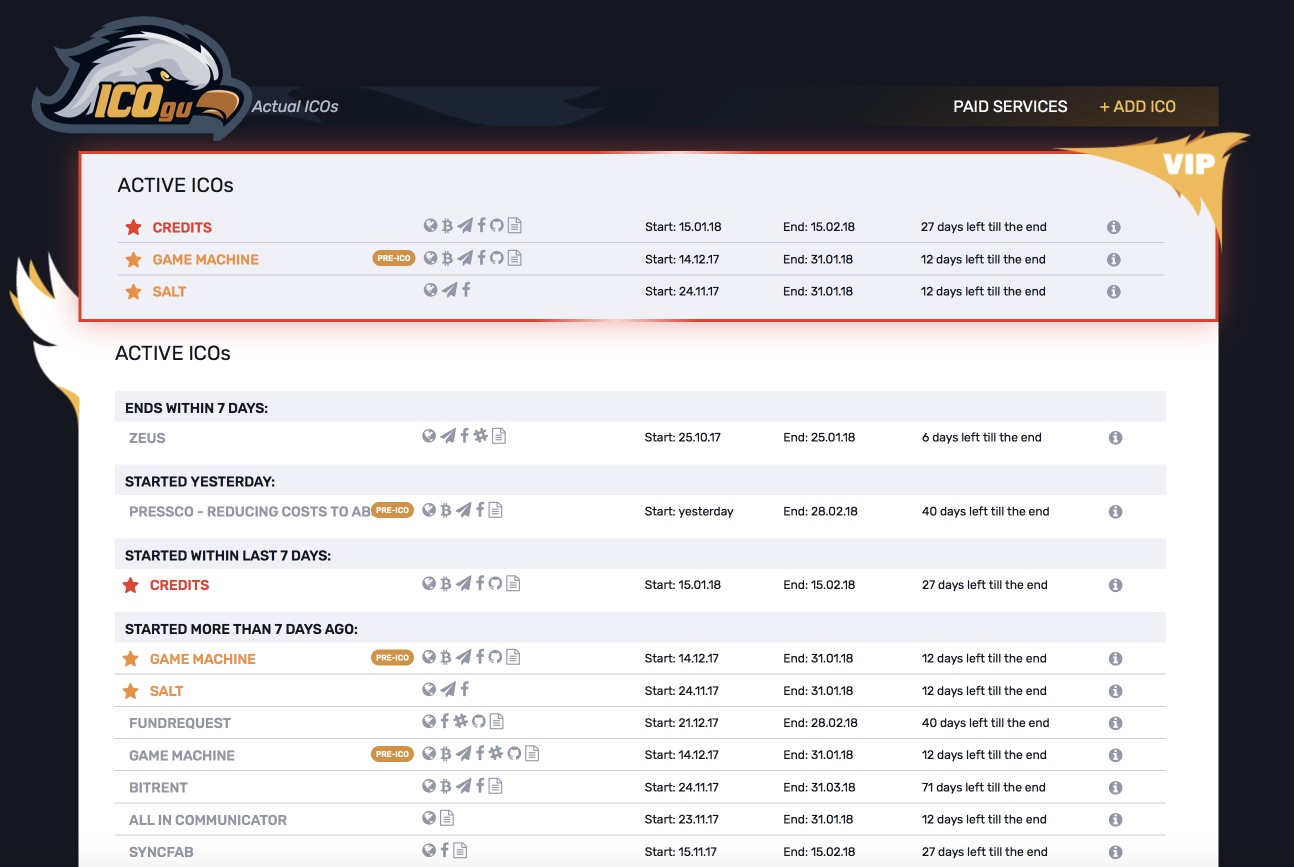The image size is (1294, 867).
Task: Open the website globe icon for ZEUS
Action: point(429,436)
